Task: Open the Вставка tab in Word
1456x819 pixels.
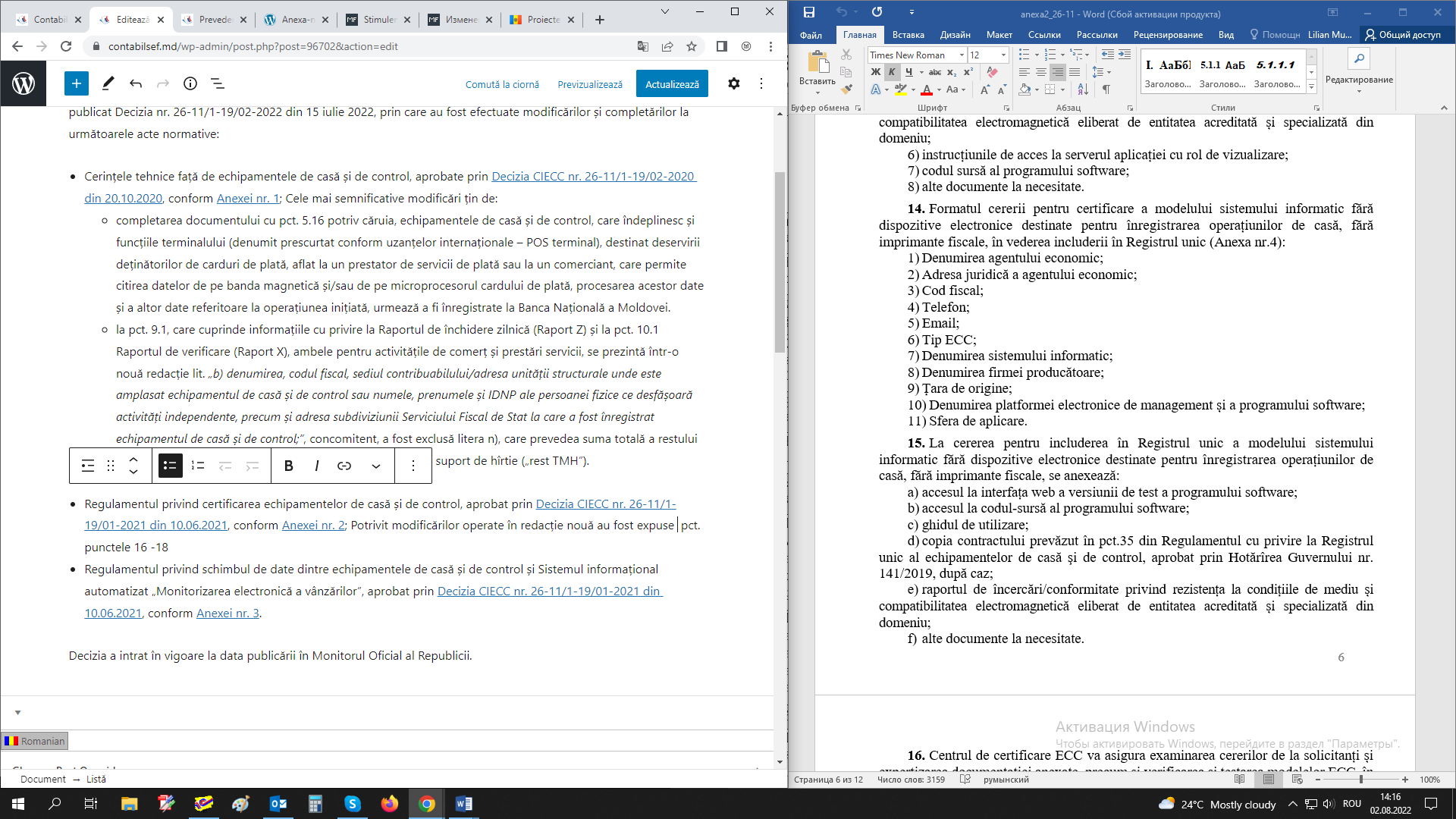Action: (x=908, y=35)
